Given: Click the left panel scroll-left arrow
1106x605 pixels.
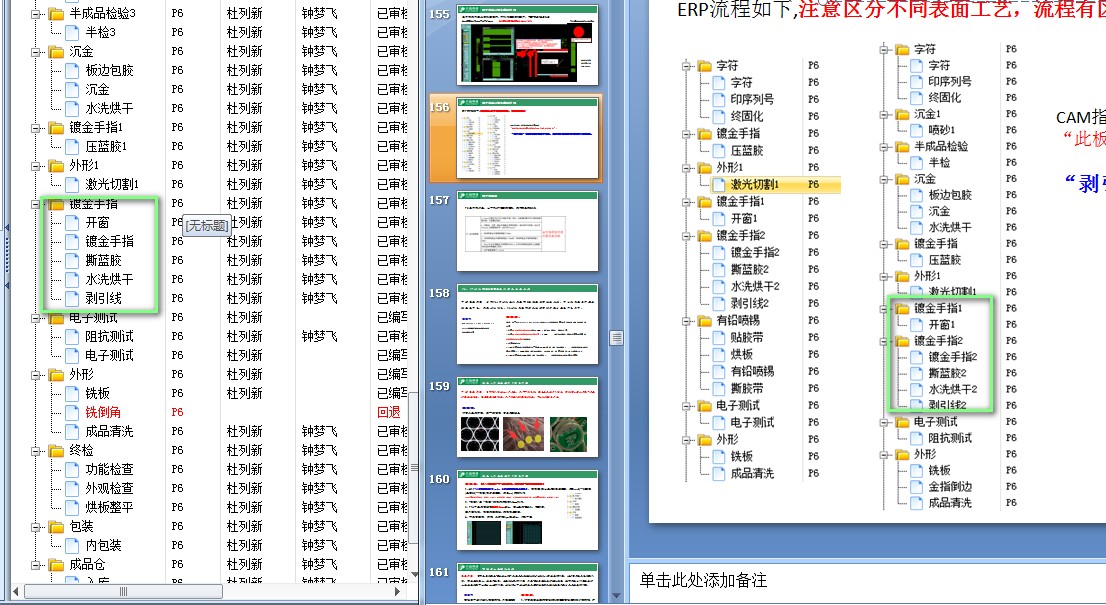Looking at the screenshot, I should click(x=17, y=592).
